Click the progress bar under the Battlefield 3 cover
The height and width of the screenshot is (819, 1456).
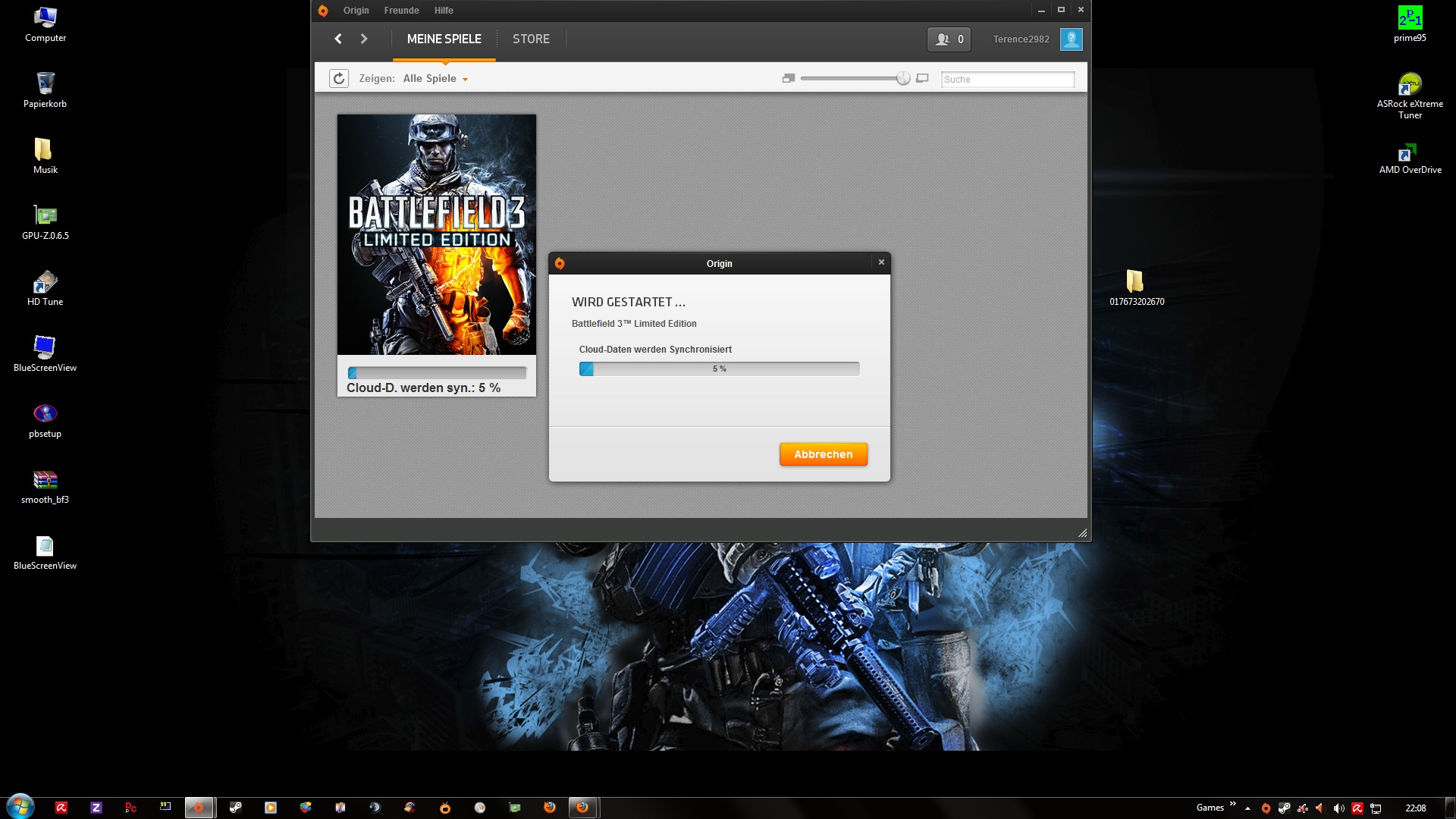coord(437,373)
